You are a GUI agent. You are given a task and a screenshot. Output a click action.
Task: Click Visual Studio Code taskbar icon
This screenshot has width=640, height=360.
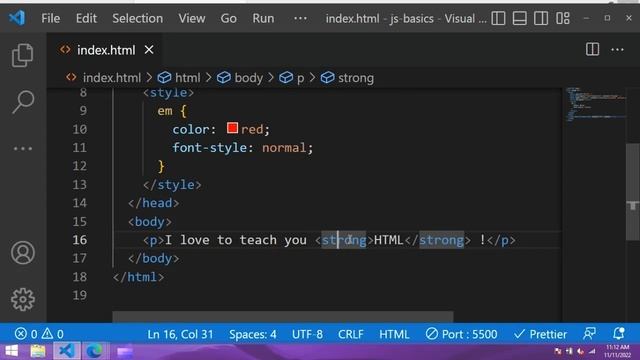(66, 351)
